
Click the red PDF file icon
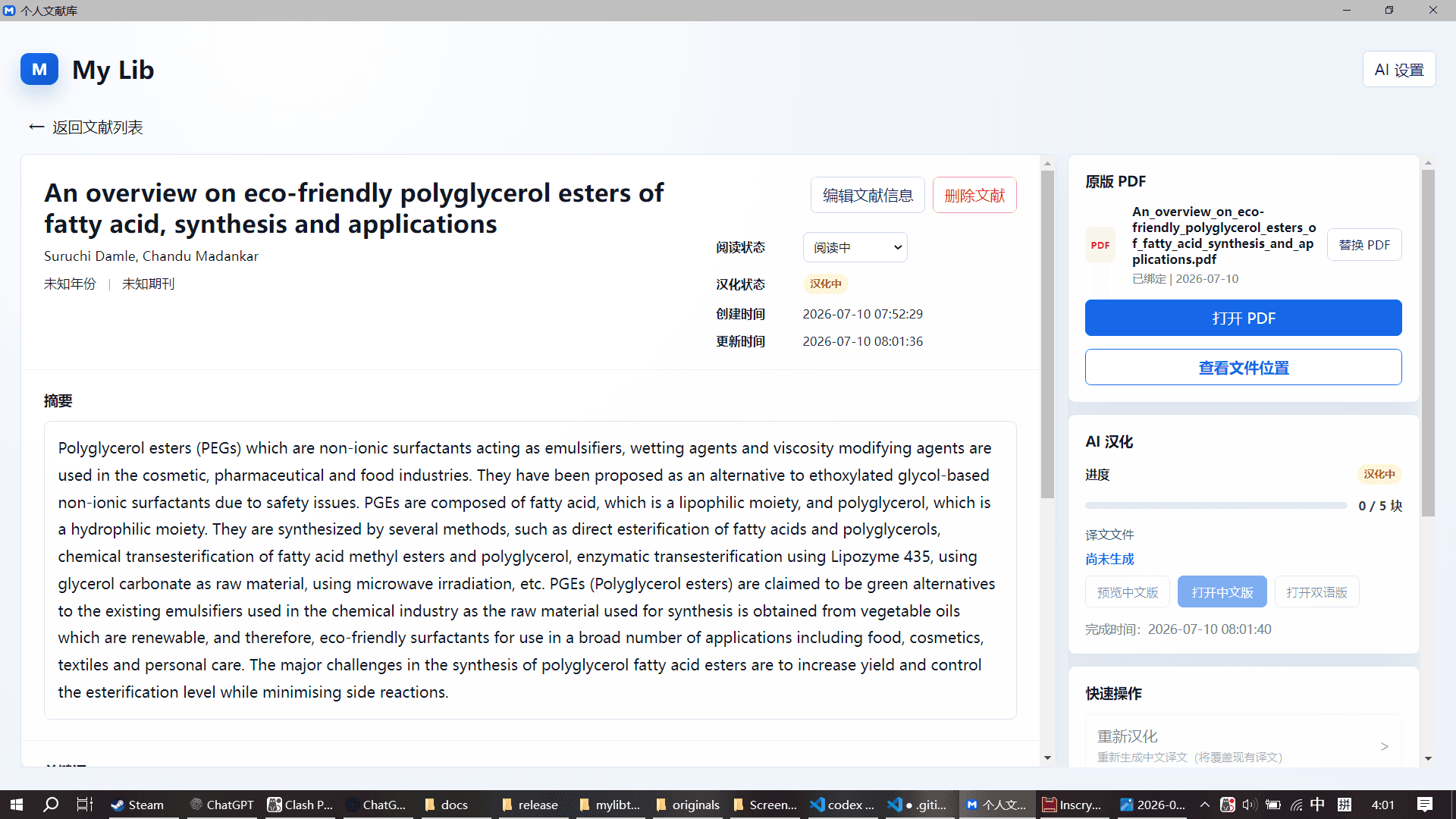click(x=1100, y=245)
